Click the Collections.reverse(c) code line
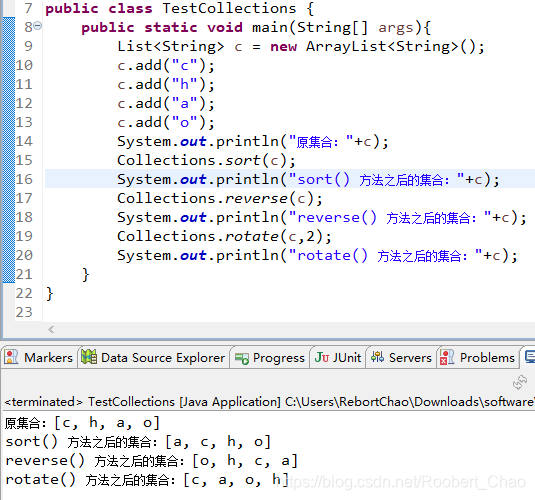The image size is (535, 500). (220, 198)
